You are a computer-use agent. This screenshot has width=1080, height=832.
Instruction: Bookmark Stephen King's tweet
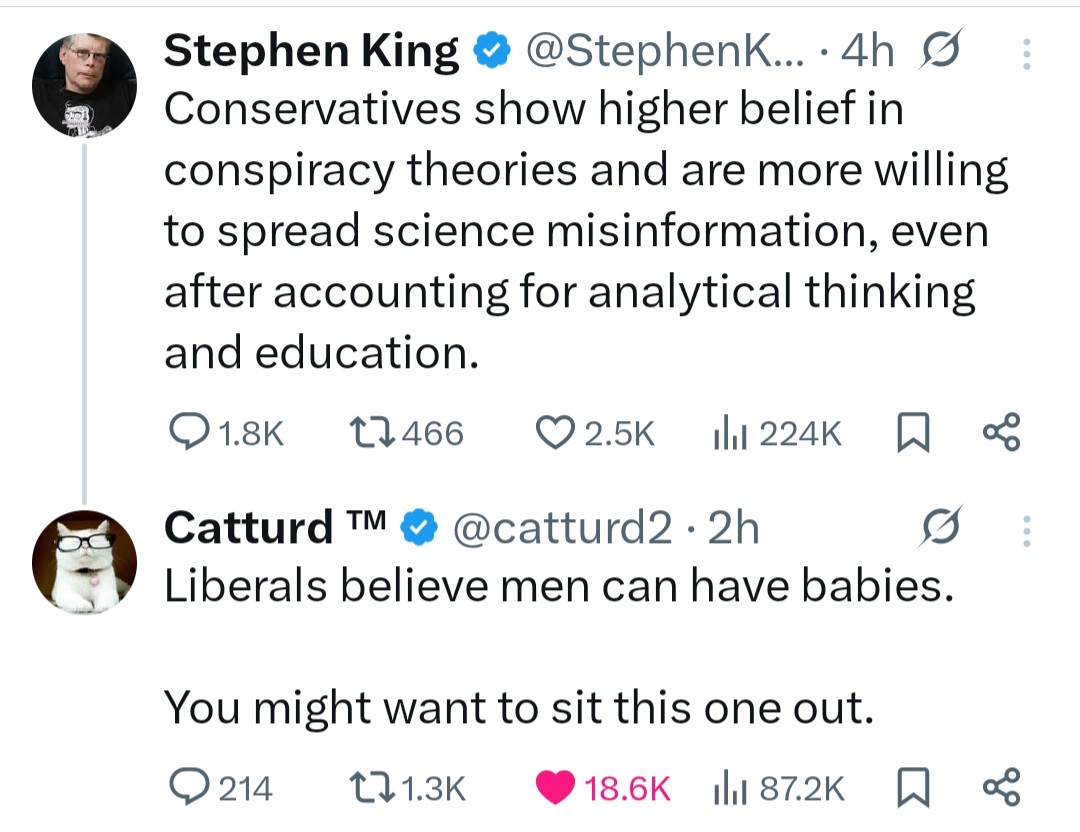point(906,433)
